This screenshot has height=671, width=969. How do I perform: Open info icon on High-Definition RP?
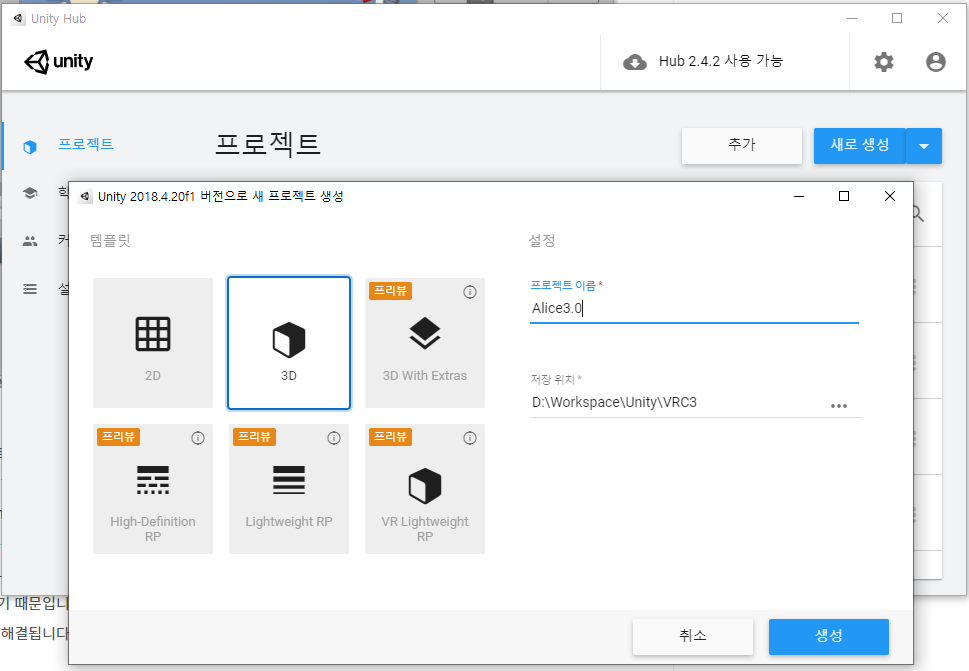pyautogui.click(x=198, y=438)
